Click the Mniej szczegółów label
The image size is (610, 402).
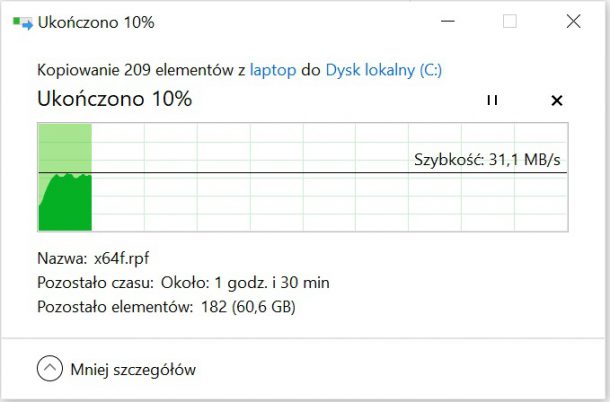coord(133,369)
